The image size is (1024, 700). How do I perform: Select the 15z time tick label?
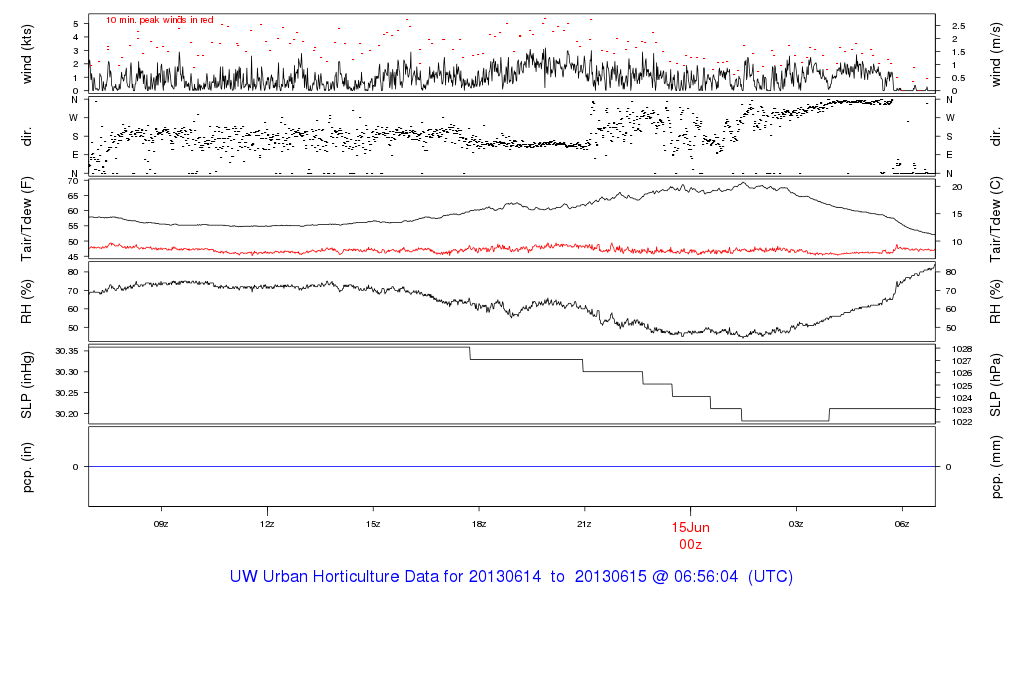point(373,523)
